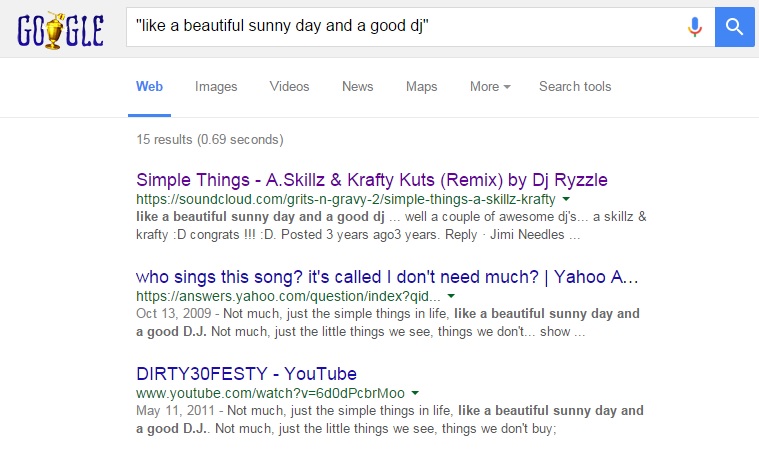
Task: Open the Videos tab
Action: pos(289,87)
